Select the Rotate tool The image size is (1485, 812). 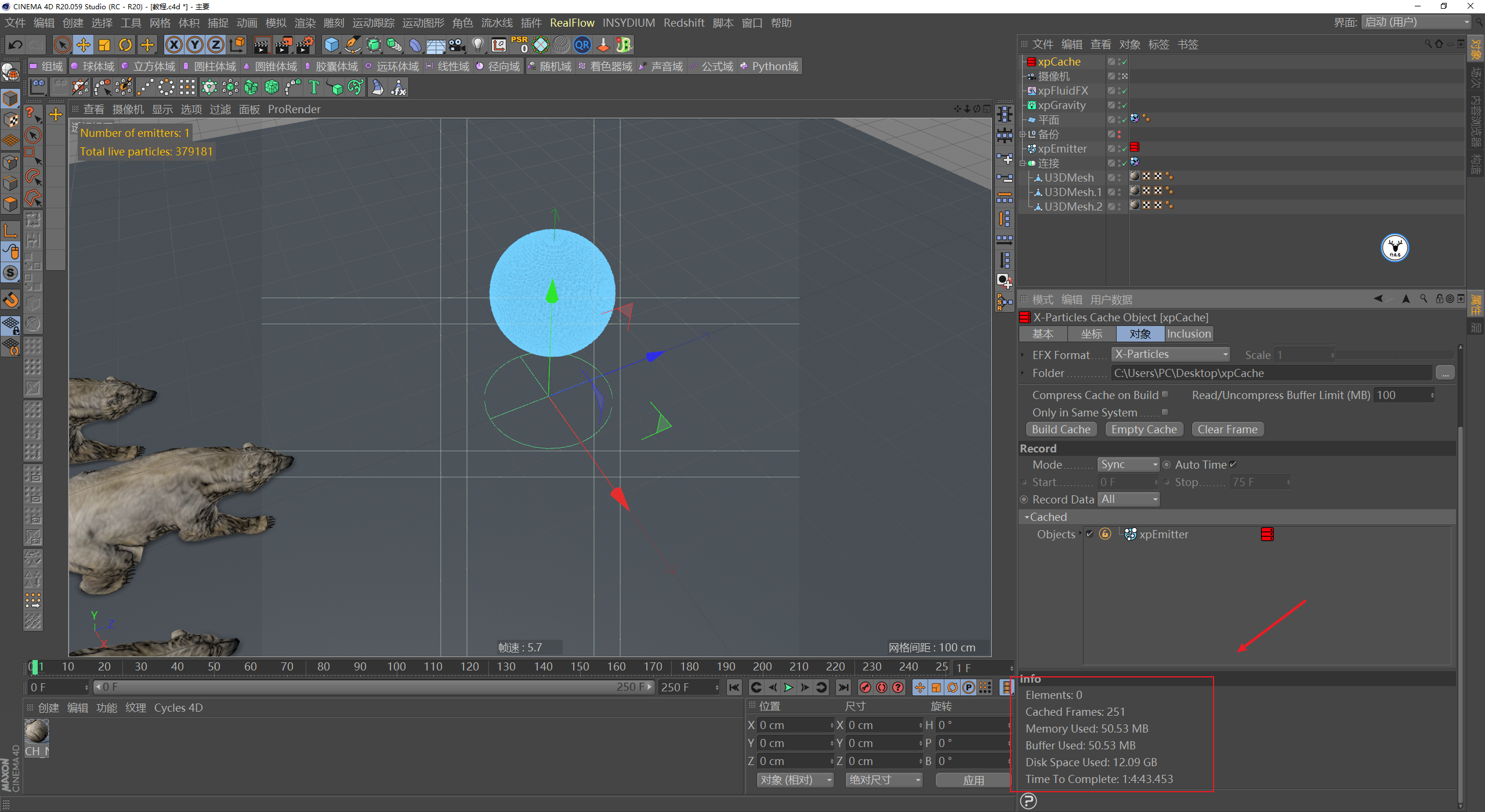pyautogui.click(x=125, y=45)
